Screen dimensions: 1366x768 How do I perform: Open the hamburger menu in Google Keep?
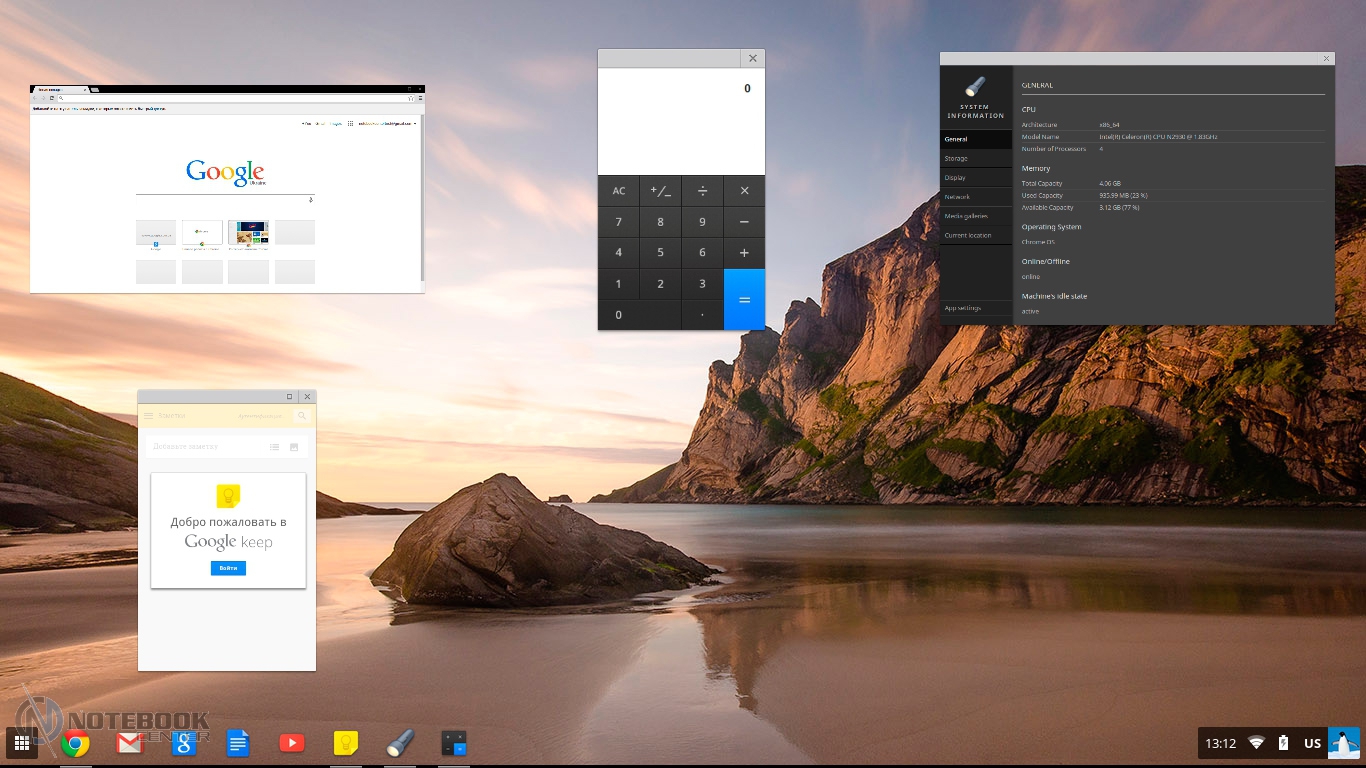coord(148,416)
